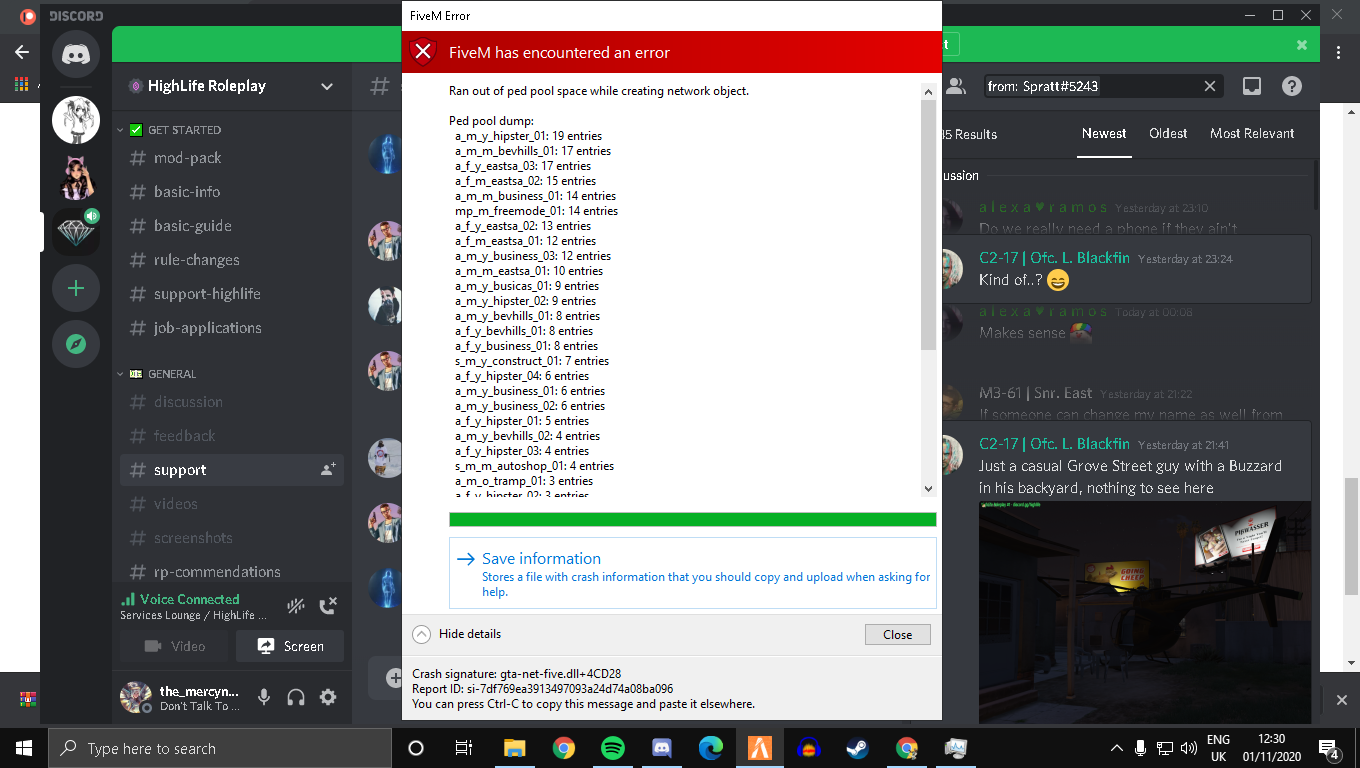Collapse details with Hide details arrow

(421, 634)
